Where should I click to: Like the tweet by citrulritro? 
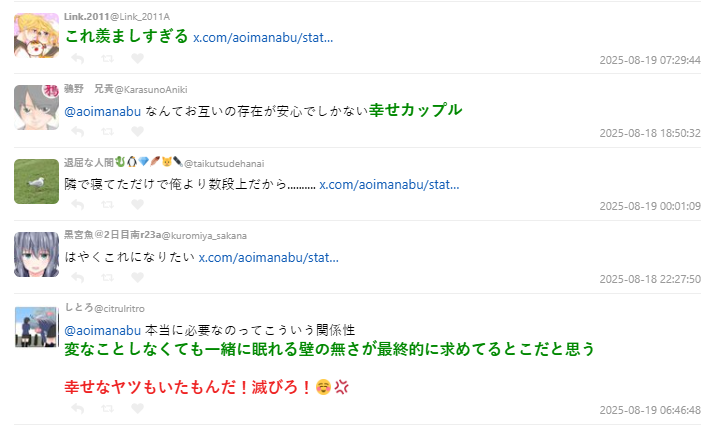click(x=138, y=408)
